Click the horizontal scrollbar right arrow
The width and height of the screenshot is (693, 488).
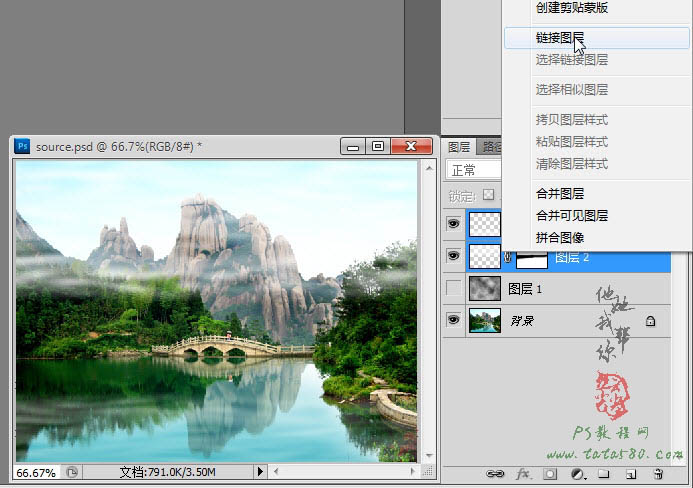click(413, 472)
